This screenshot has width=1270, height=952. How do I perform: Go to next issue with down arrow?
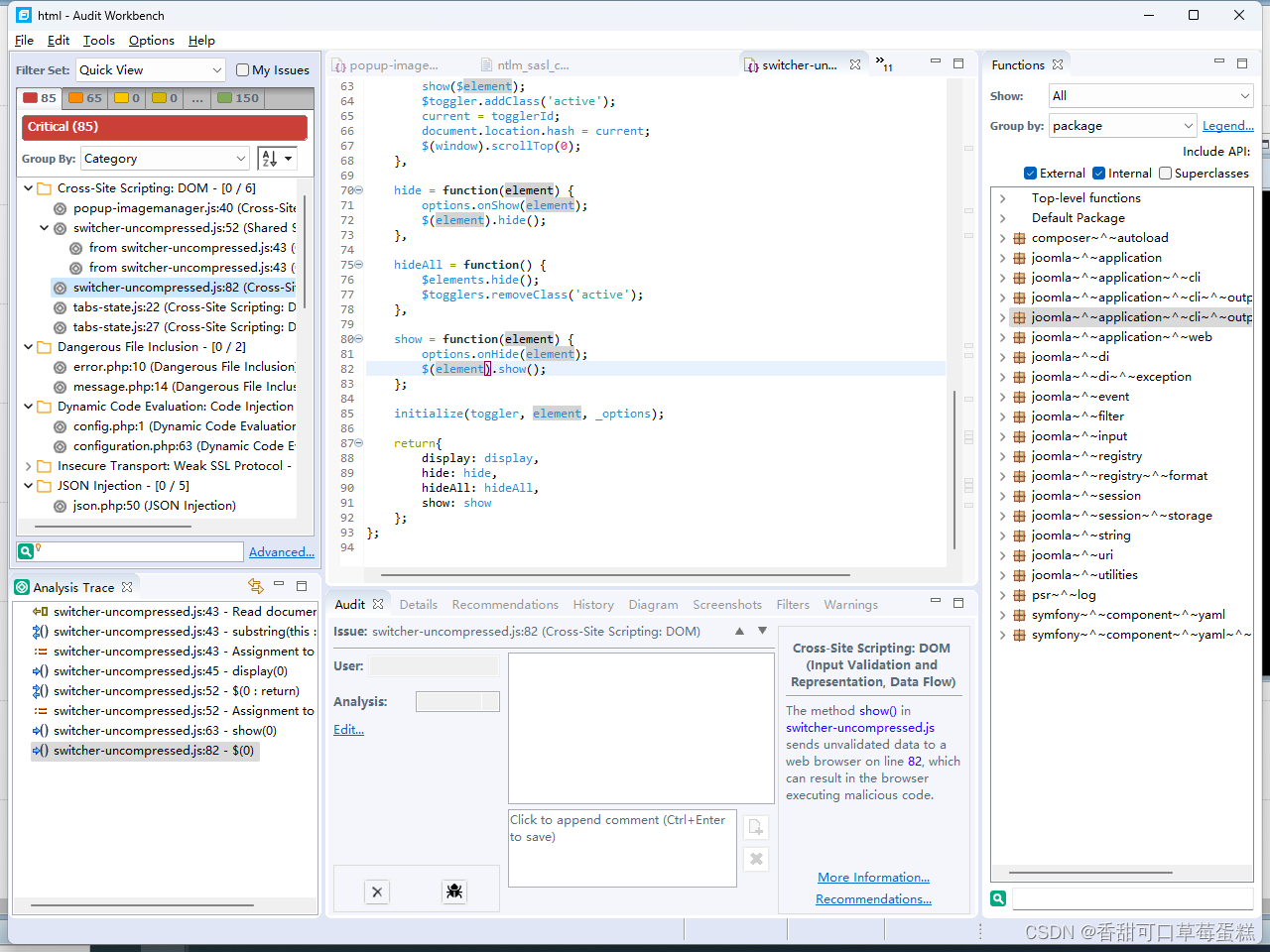tap(762, 631)
